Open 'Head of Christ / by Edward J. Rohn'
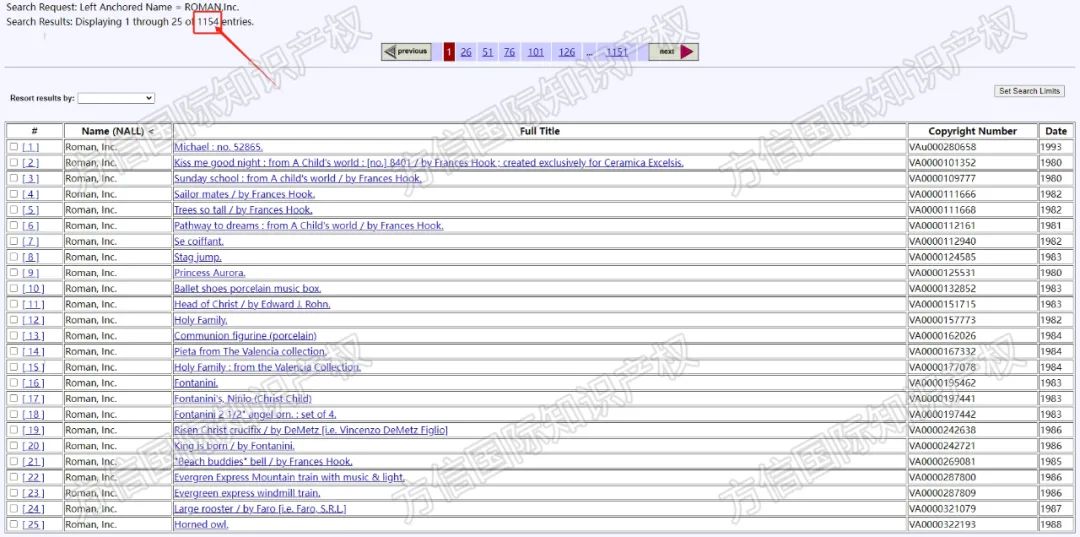Screen dimensions: 1080x537 [x=252, y=304]
